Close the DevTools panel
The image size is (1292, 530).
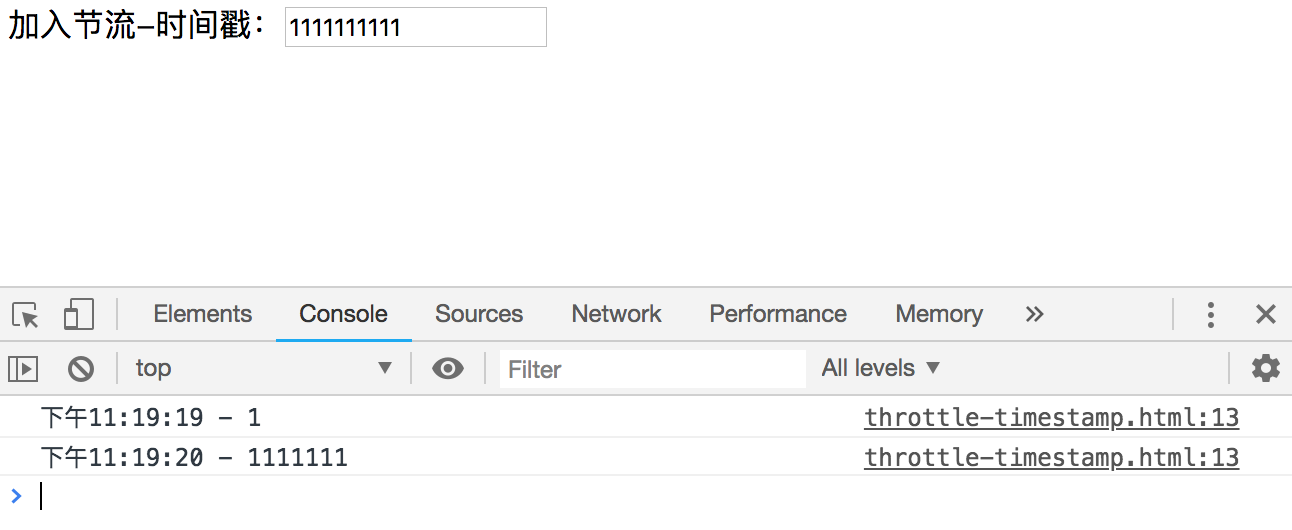[1266, 315]
